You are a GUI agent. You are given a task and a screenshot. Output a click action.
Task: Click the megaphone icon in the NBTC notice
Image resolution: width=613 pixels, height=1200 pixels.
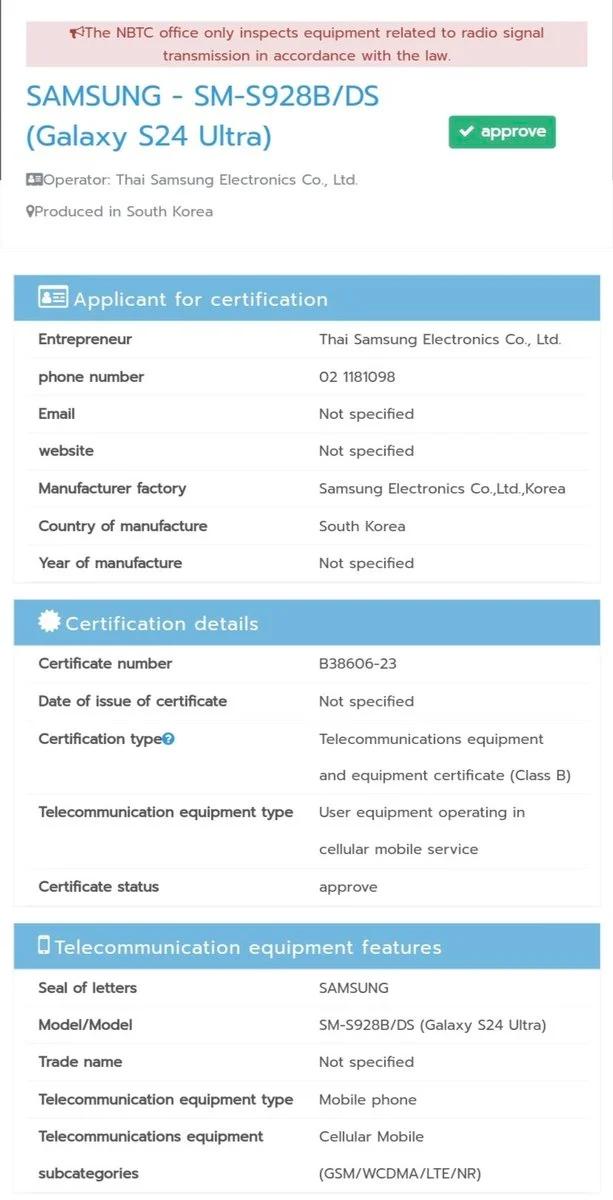[x=76, y=33]
